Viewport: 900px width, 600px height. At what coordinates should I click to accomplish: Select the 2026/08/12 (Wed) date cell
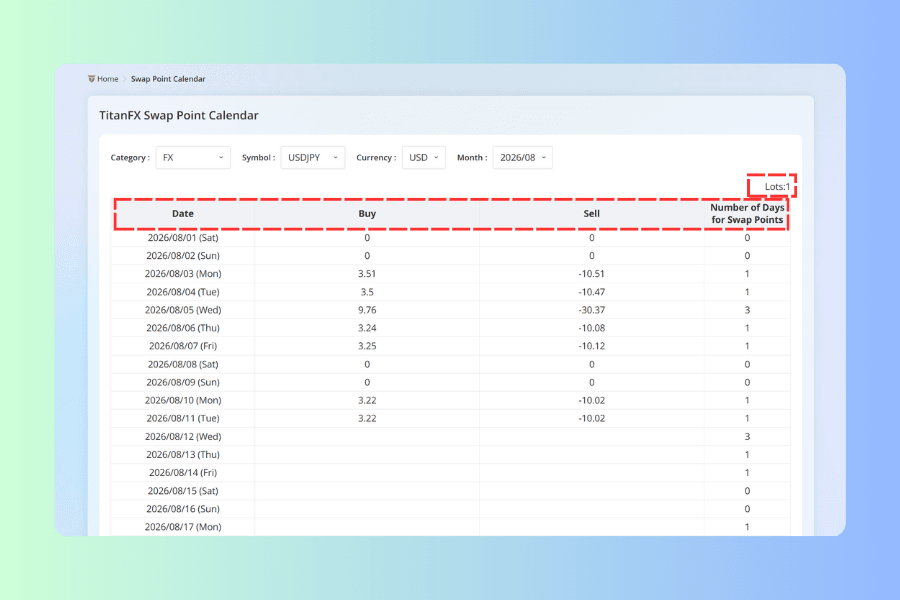click(x=183, y=437)
